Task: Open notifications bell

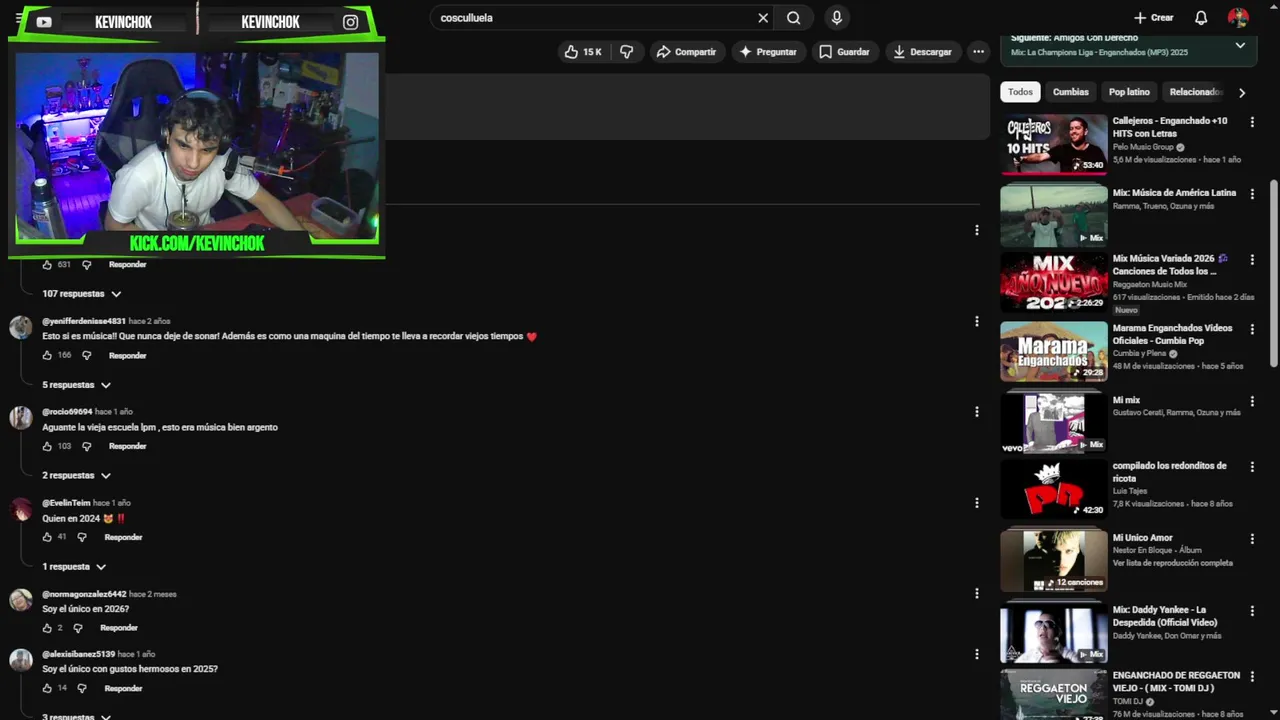Action: pos(1201,18)
